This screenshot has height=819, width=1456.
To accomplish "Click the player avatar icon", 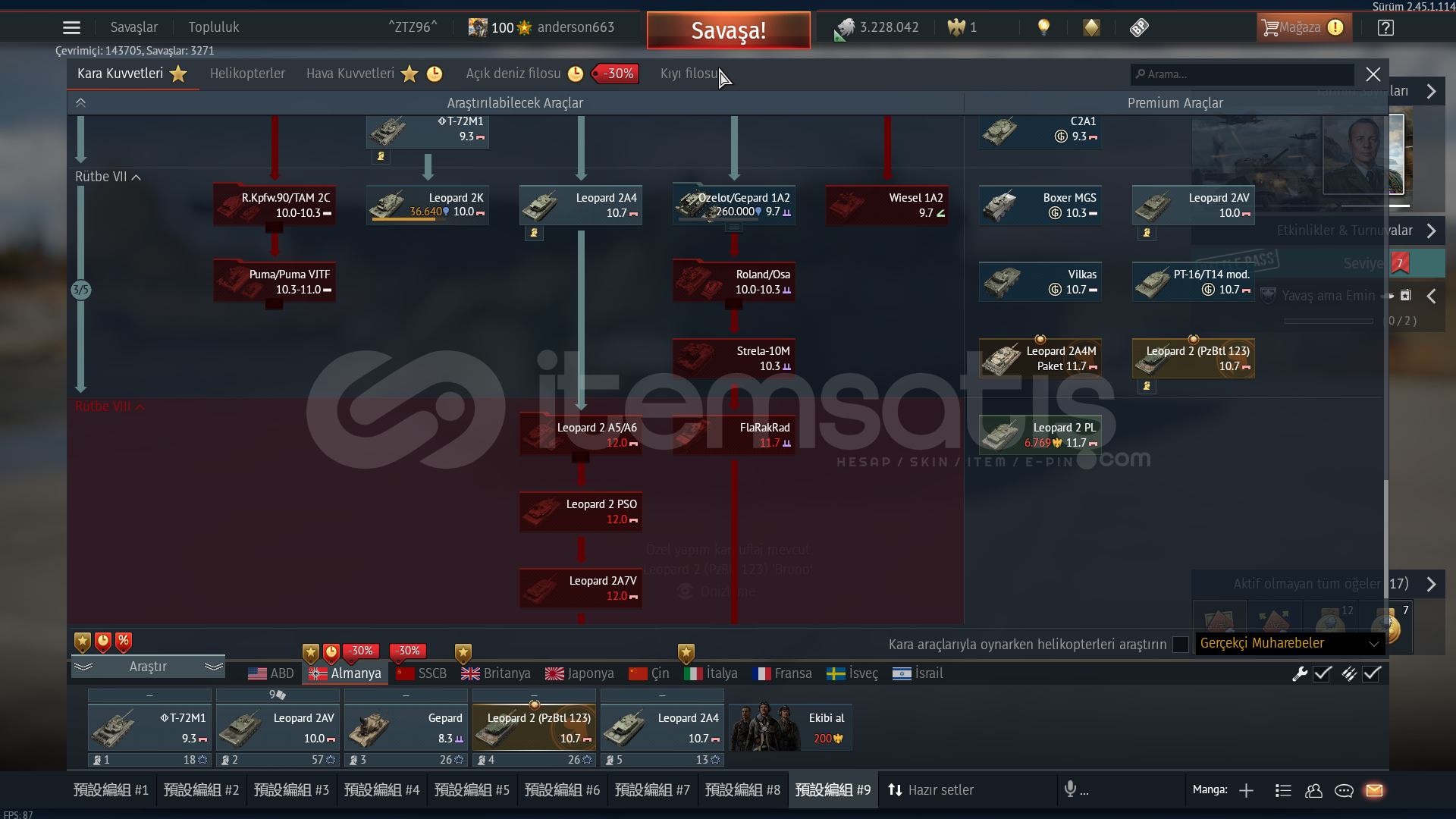I will [x=478, y=27].
